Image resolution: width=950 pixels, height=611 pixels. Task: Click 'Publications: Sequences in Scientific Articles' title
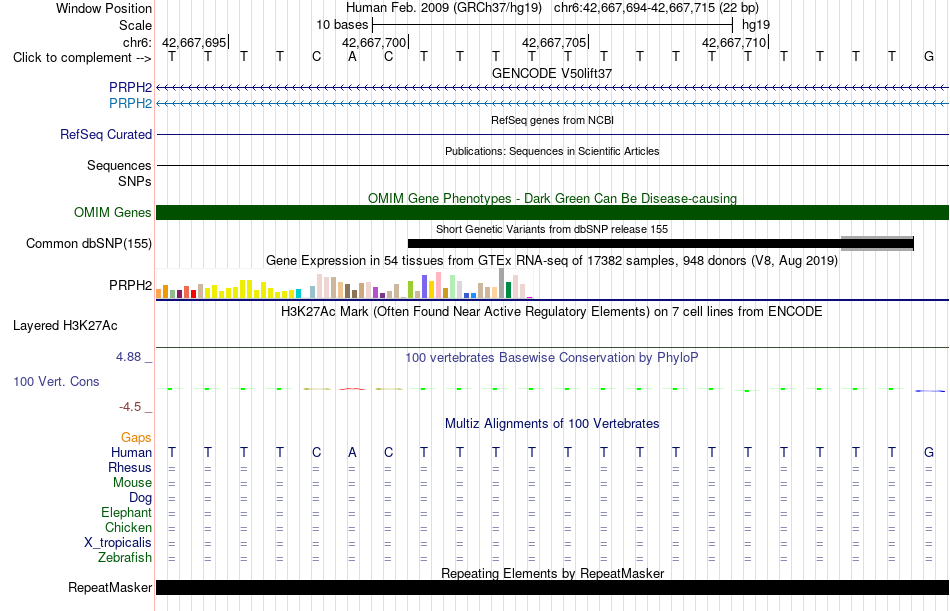[x=552, y=151]
